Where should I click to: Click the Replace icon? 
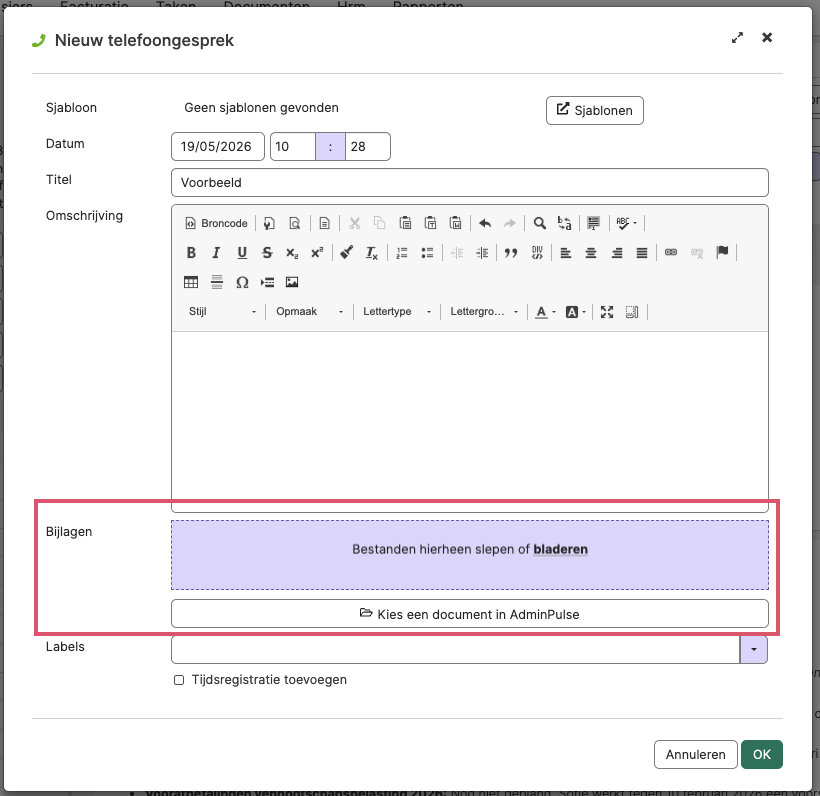tap(564, 223)
